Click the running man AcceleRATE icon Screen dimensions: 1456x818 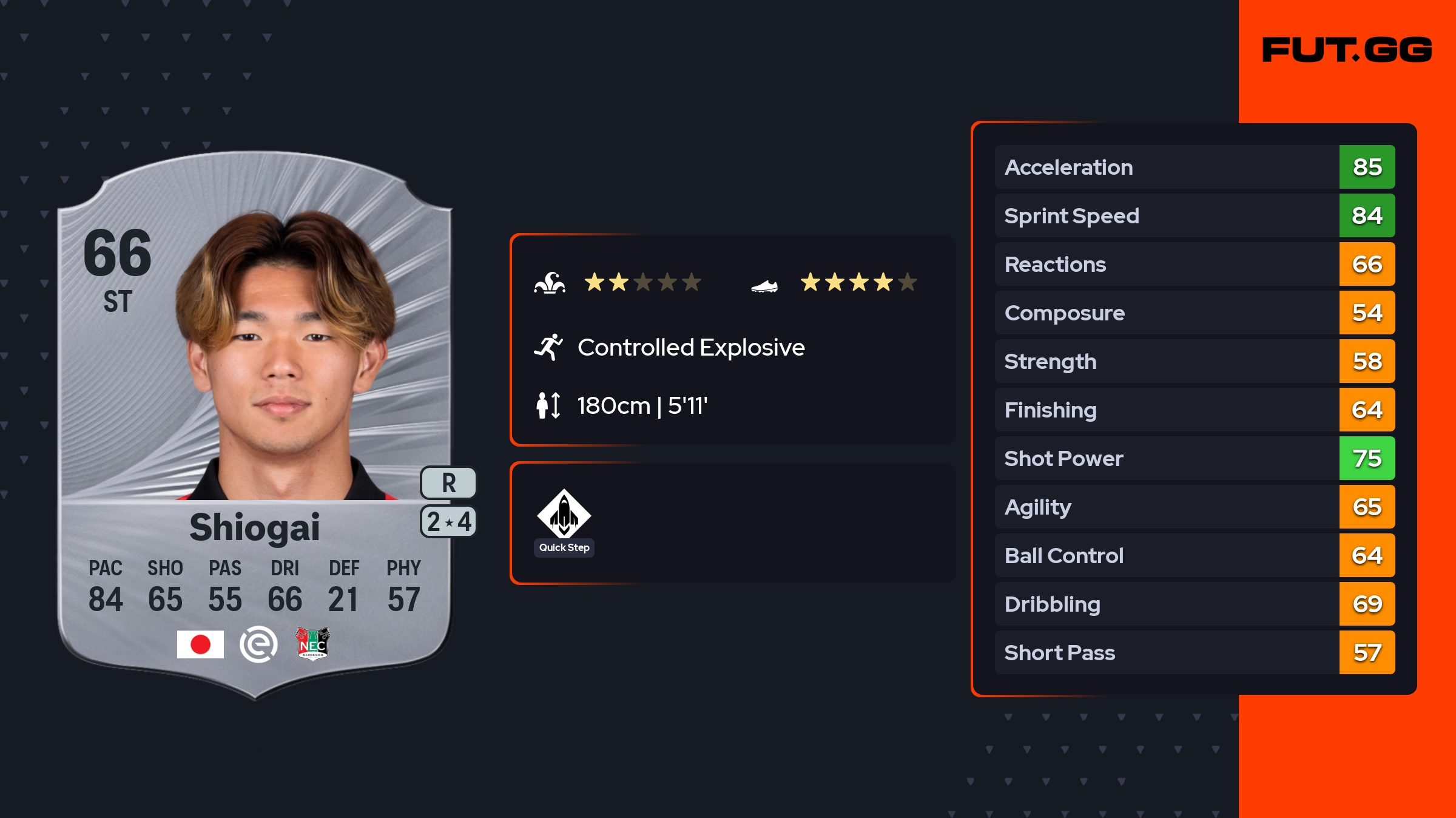tap(548, 347)
